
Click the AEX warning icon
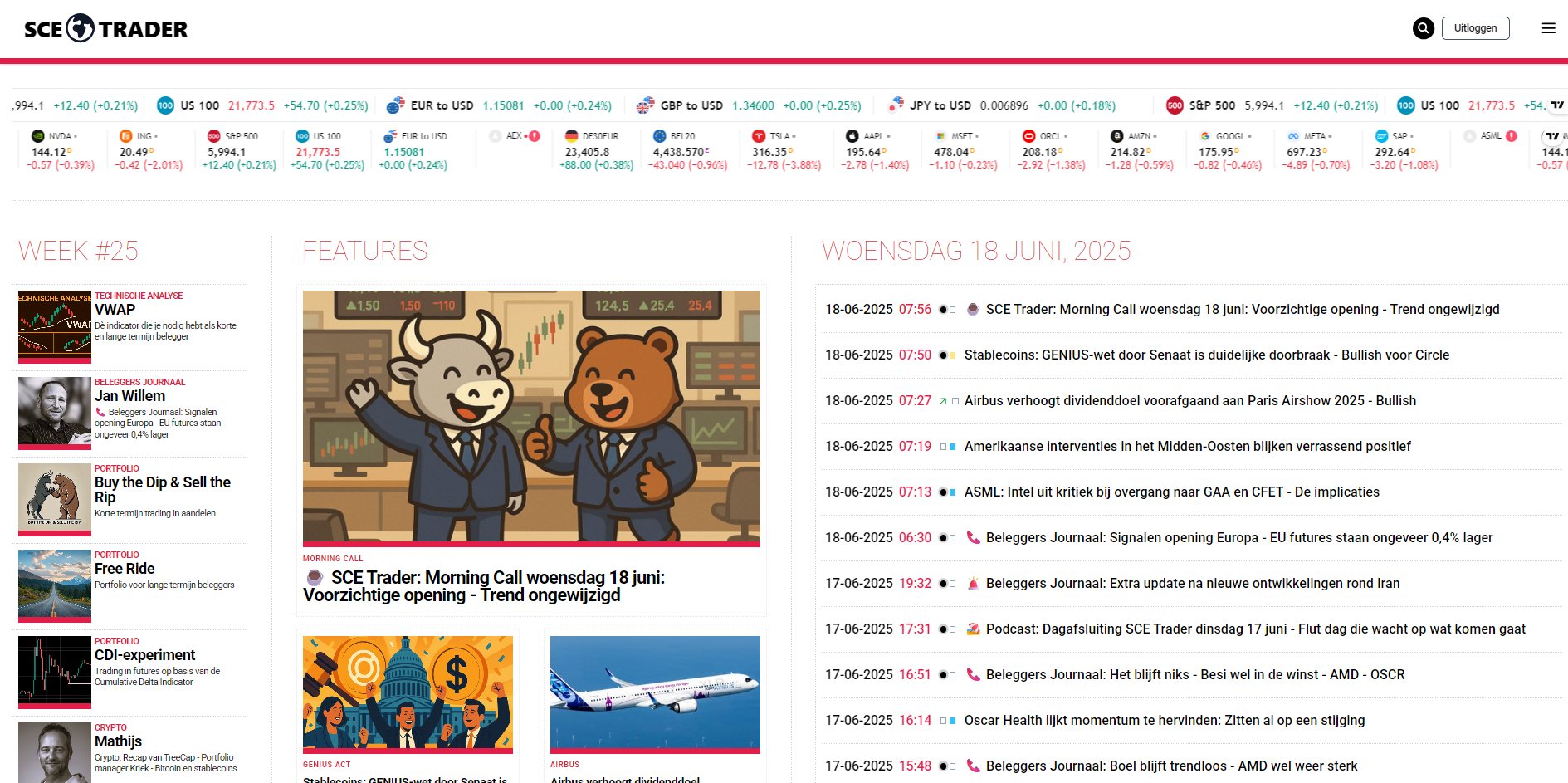click(x=535, y=136)
